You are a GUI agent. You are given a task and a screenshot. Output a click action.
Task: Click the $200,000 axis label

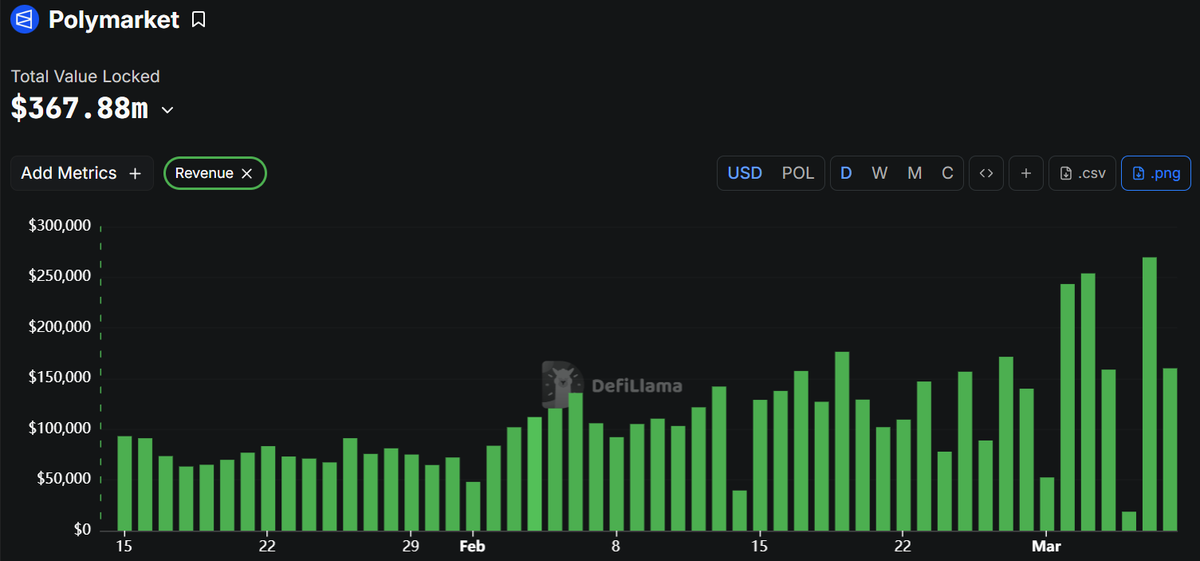[60, 327]
